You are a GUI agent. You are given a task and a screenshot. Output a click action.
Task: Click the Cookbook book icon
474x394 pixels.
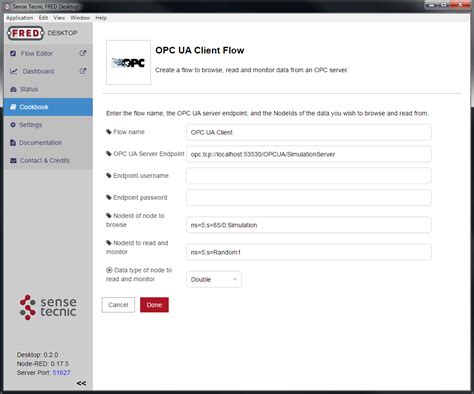pyautogui.click(x=13, y=107)
